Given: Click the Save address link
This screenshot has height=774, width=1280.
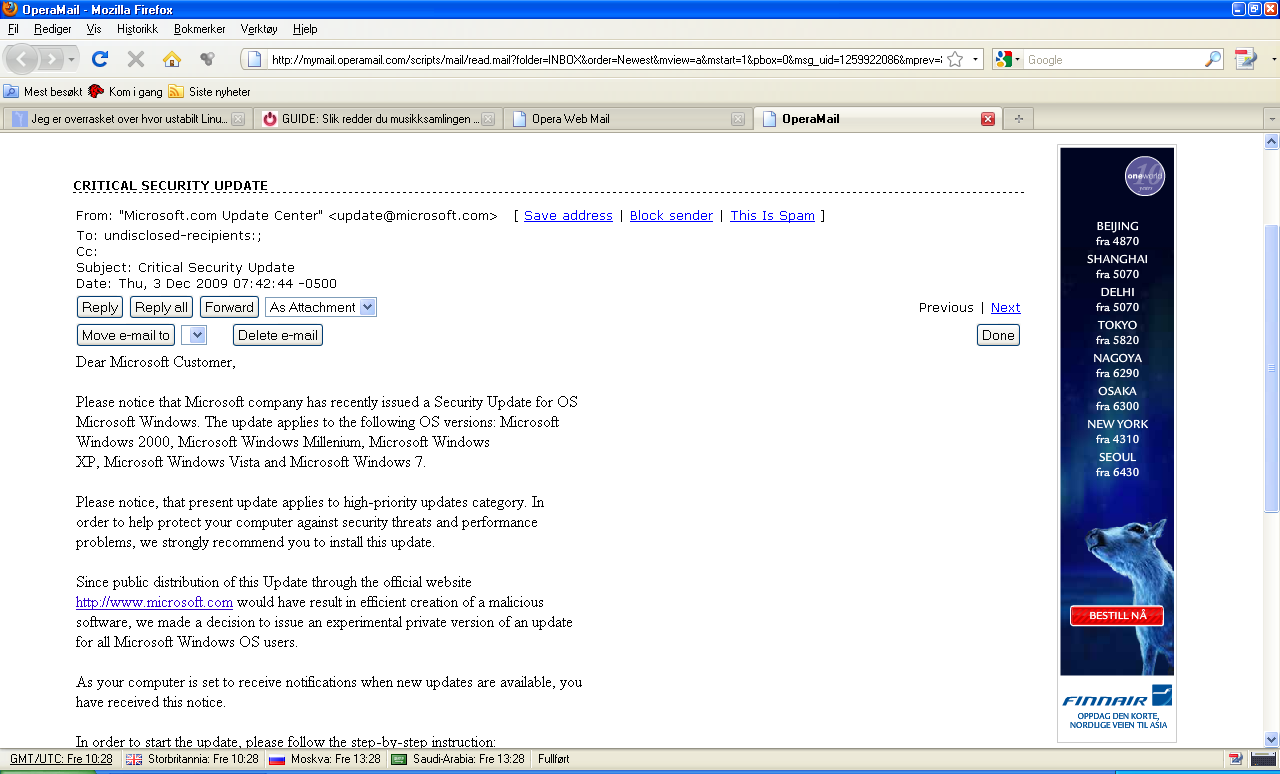Looking at the screenshot, I should (x=568, y=215).
